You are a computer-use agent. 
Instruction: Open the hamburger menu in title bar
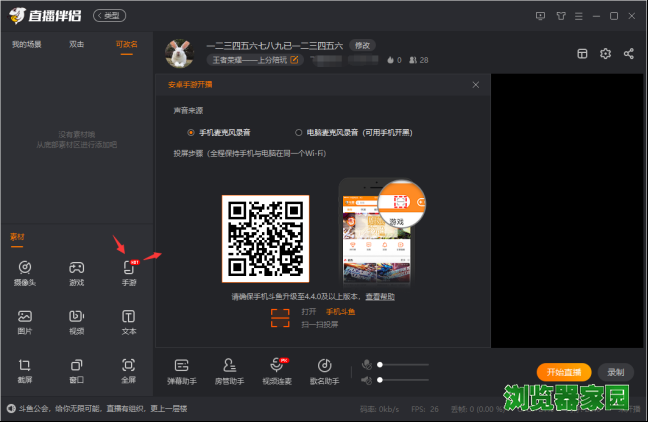click(x=579, y=16)
